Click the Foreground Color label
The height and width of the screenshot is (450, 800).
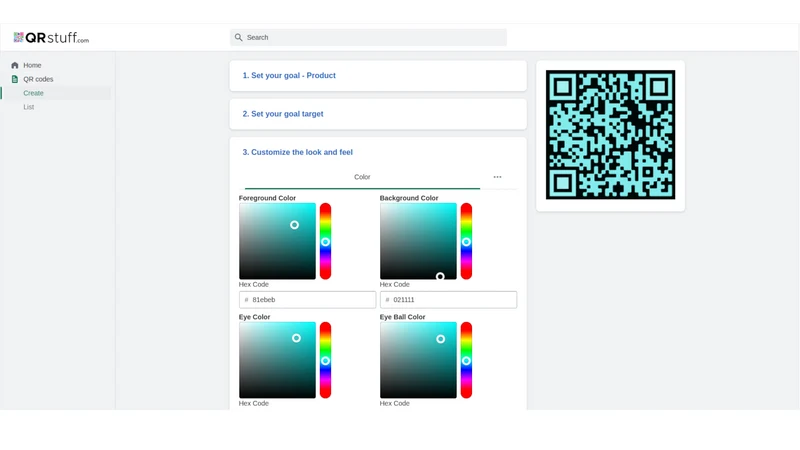pyautogui.click(x=267, y=198)
